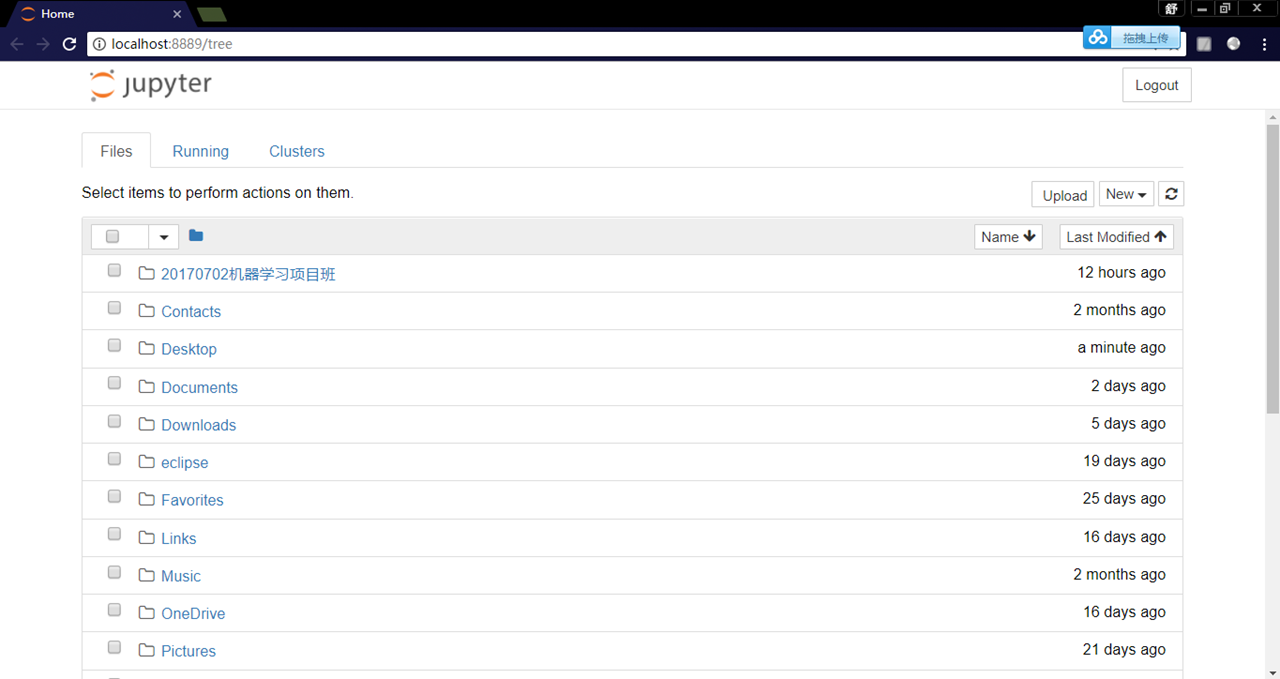Click the user profile badge in title bar
The width and height of the screenshot is (1280, 679).
1171,8
